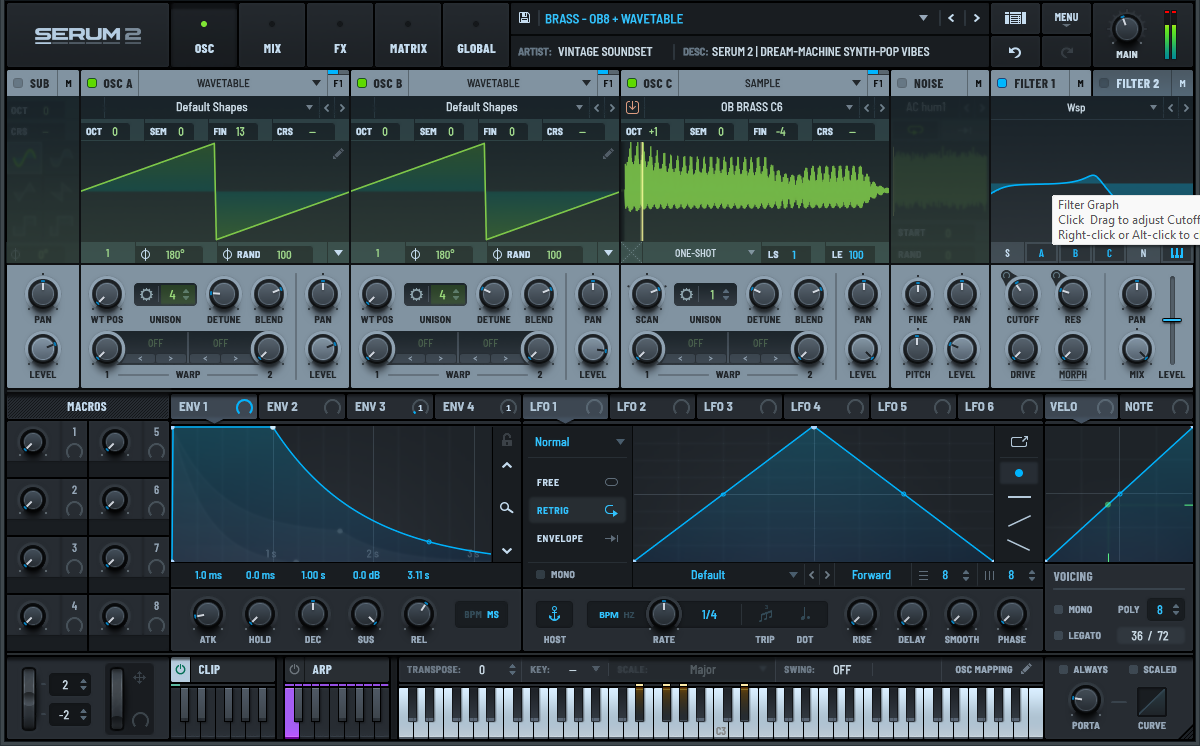Select next OSC A wavetable arrow
Screen dimensions: 1200x746
pyautogui.click(x=341, y=107)
